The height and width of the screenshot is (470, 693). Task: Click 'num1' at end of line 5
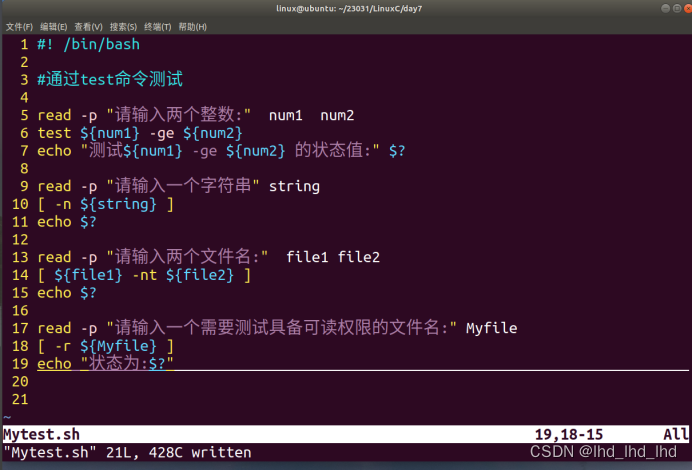pyautogui.click(x=286, y=115)
